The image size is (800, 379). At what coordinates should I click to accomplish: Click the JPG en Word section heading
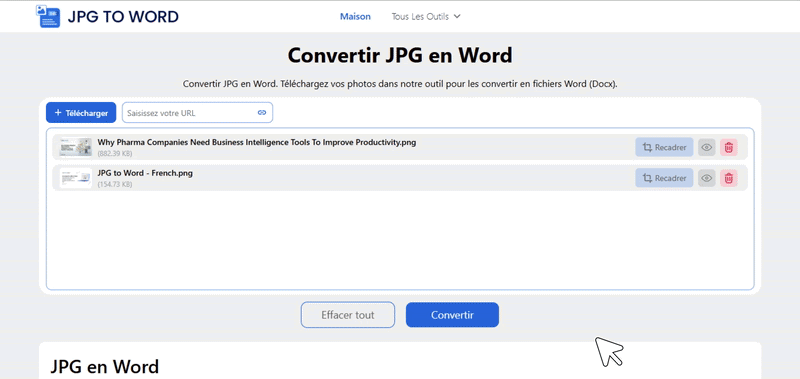[x=105, y=367]
